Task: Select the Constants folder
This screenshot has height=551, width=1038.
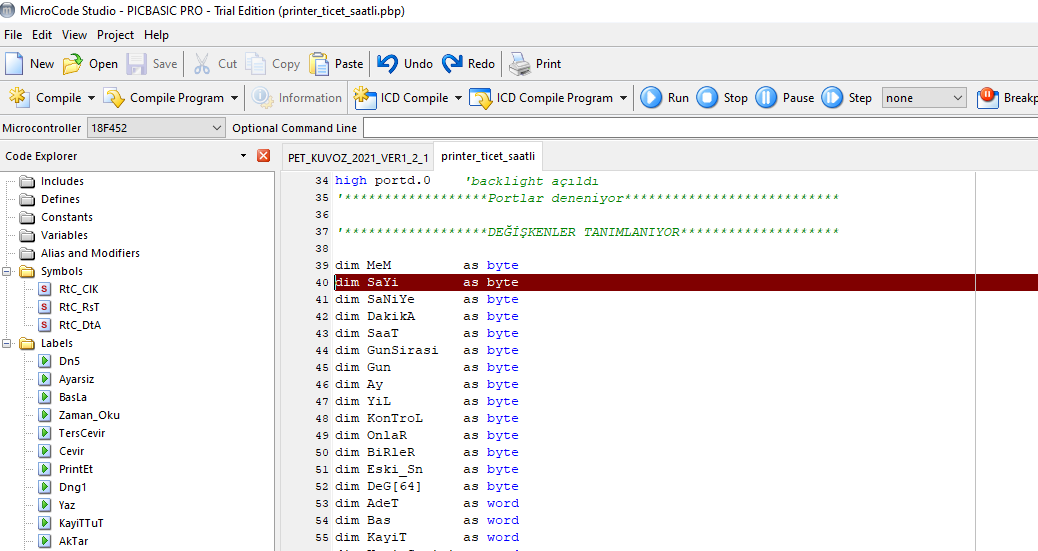Action: pyautogui.click(x=67, y=217)
